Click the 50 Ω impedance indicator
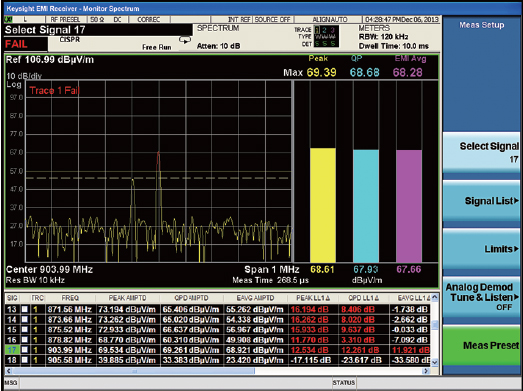 tap(97, 20)
